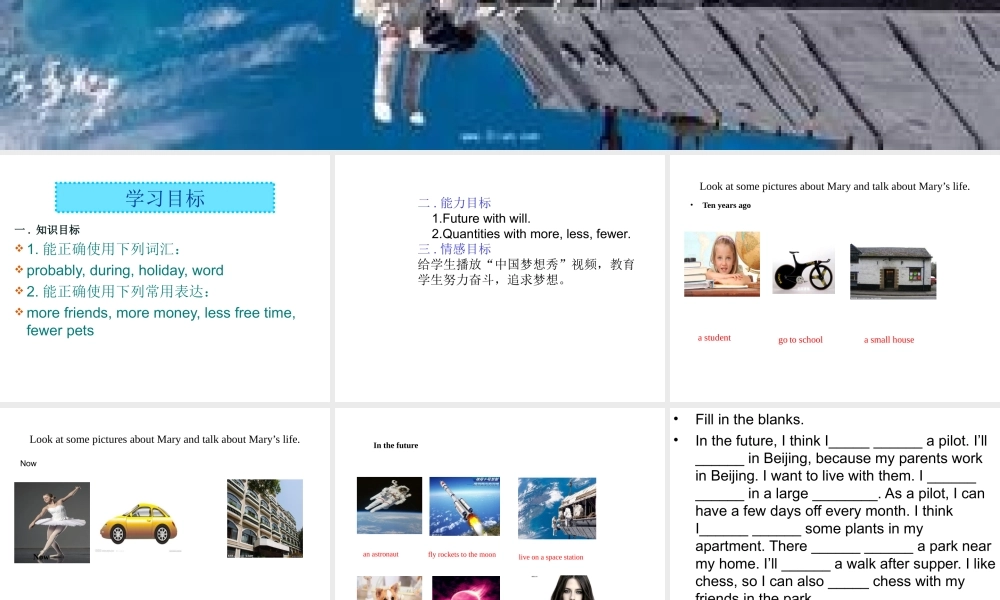
Task: Click '1.Future with will.' line
Action: 481,219
